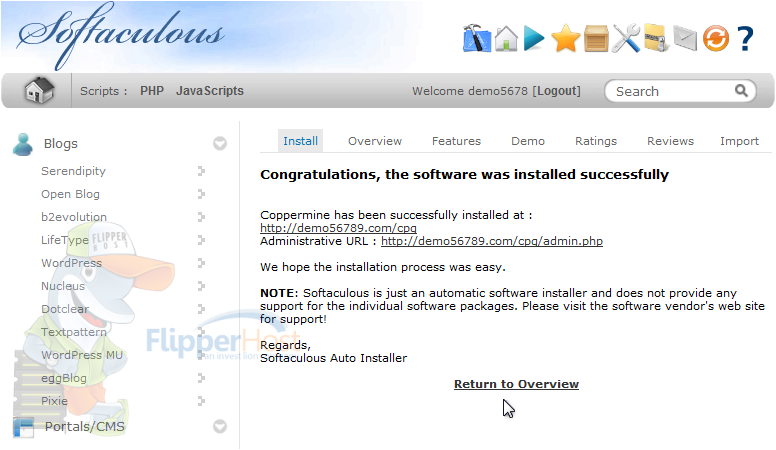Image resolution: width=776 pixels, height=450 pixels.
Task: Switch to the Install tab
Action: [x=300, y=141]
